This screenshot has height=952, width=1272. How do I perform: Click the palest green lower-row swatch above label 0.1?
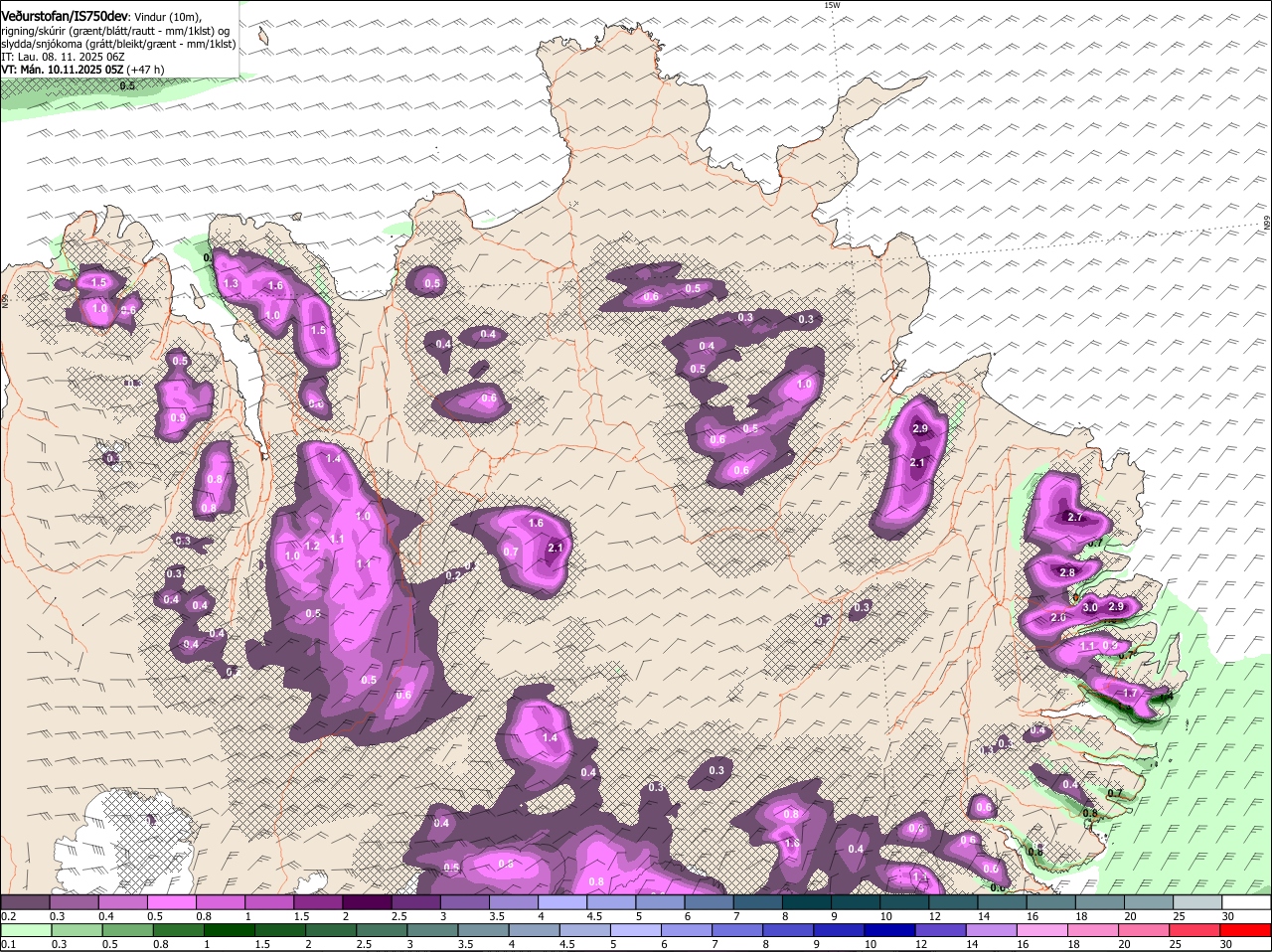25,930
